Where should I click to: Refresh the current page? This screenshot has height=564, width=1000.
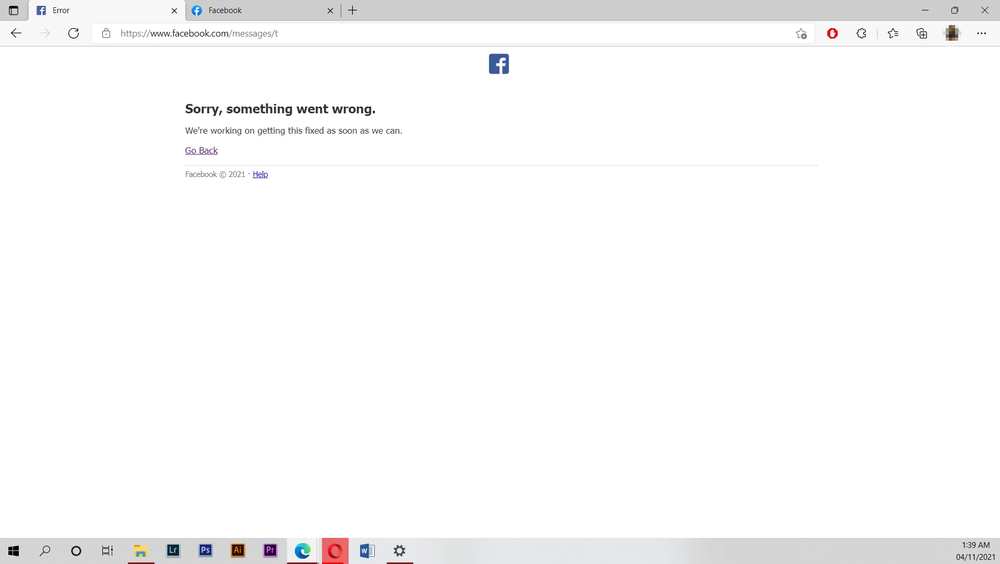(73, 33)
